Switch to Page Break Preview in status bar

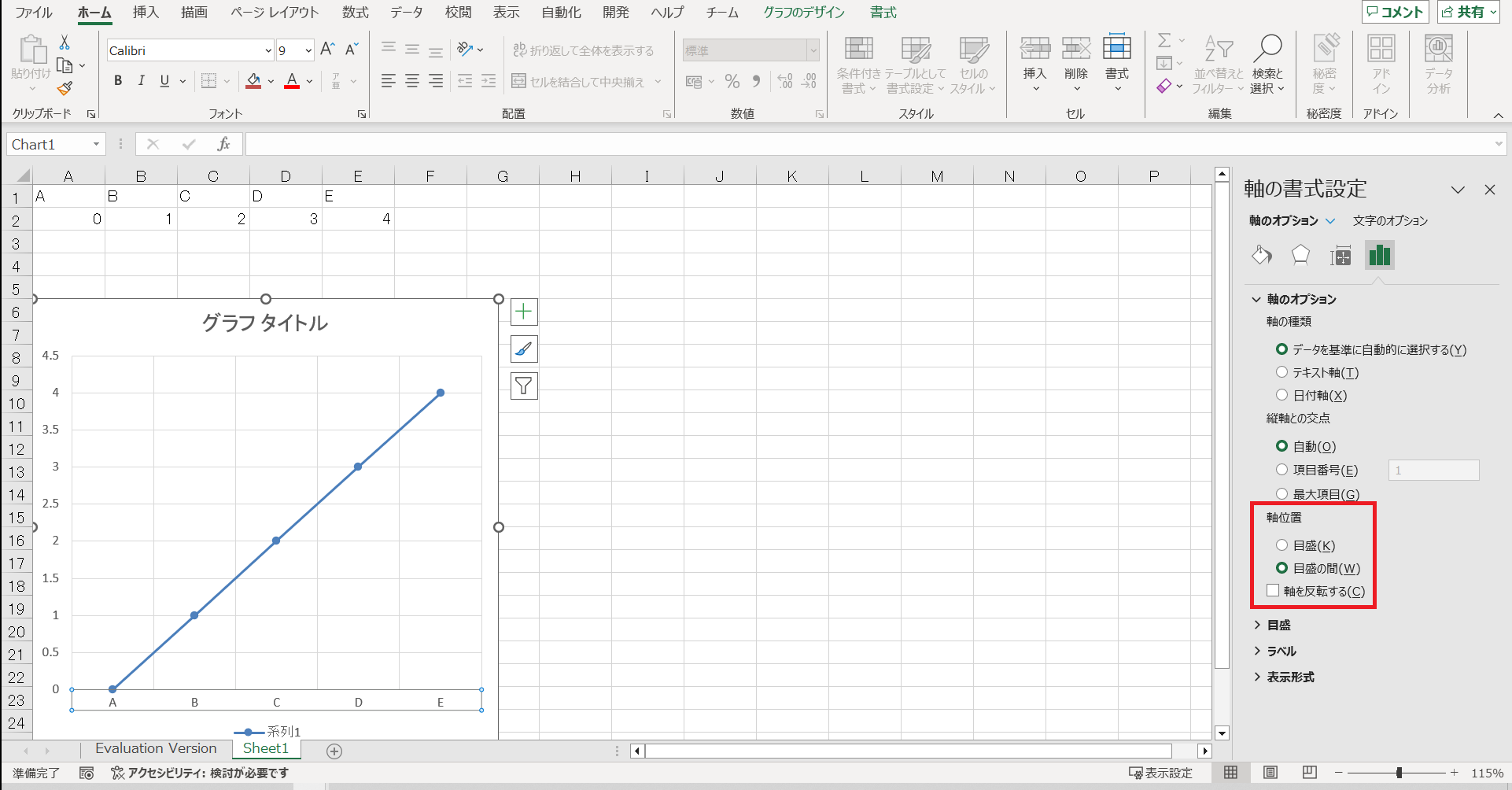click(1309, 773)
